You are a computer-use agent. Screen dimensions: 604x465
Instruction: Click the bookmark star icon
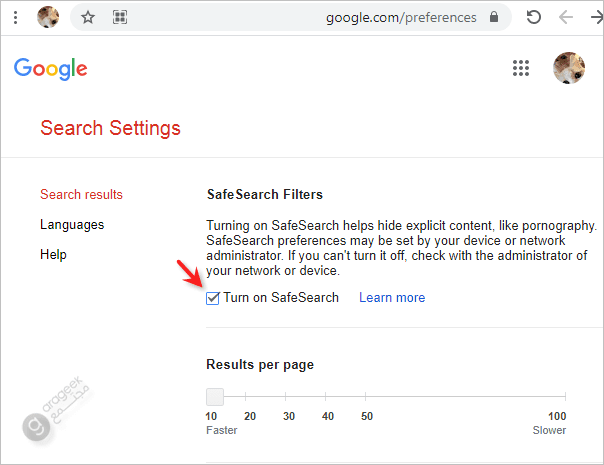coord(87,17)
